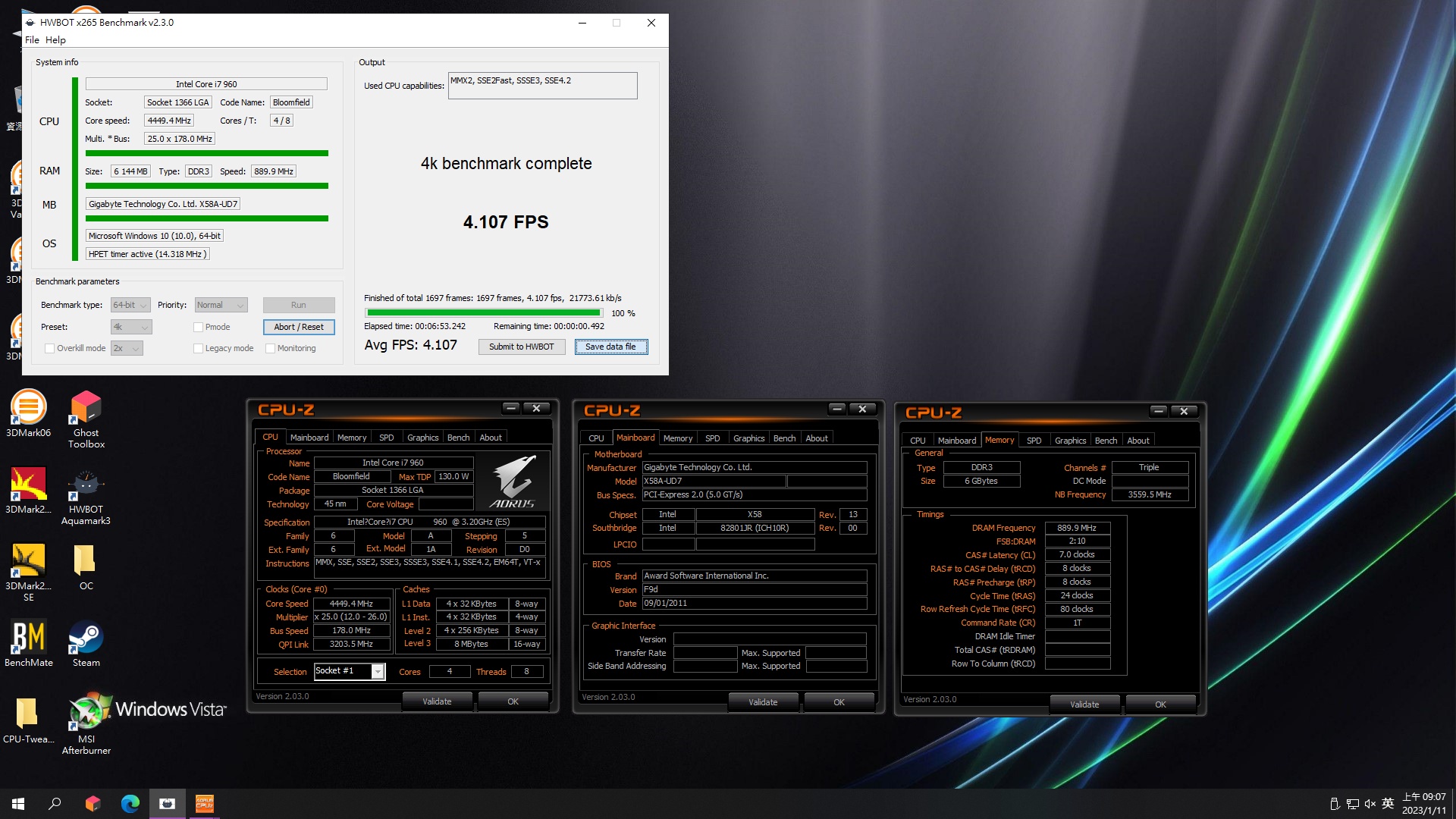The height and width of the screenshot is (819, 1456).
Task: Launch MSI Afterburner shortcut
Action: [x=86, y=724]
